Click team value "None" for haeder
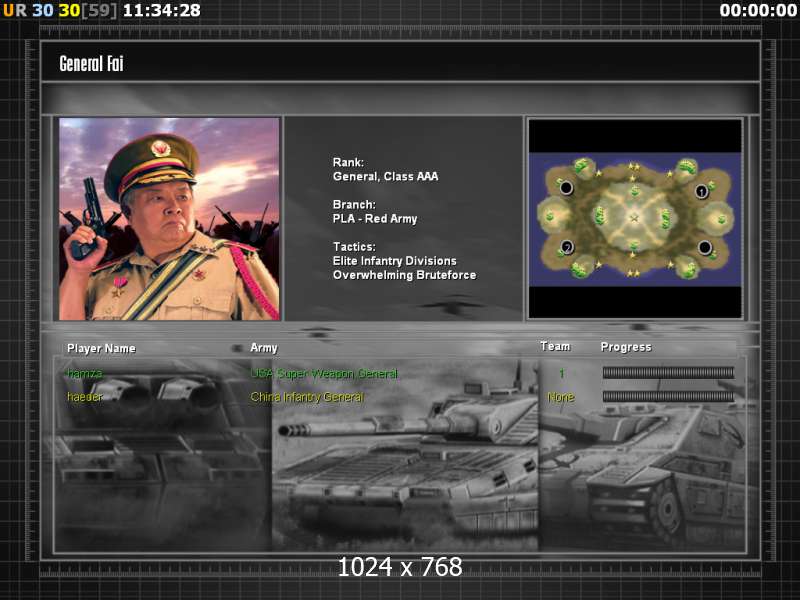Screen dimensions: 800x600 pos(561,397)
